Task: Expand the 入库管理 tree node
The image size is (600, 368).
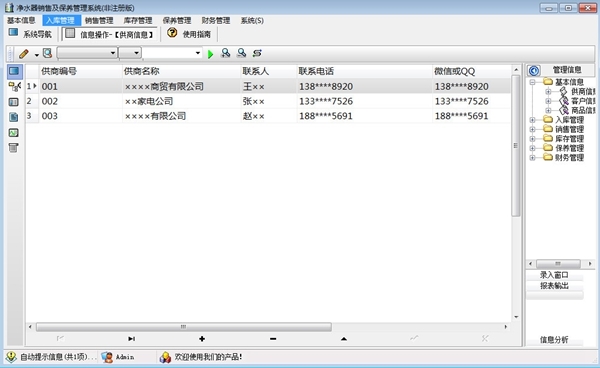Action: (x=532, y=120)
